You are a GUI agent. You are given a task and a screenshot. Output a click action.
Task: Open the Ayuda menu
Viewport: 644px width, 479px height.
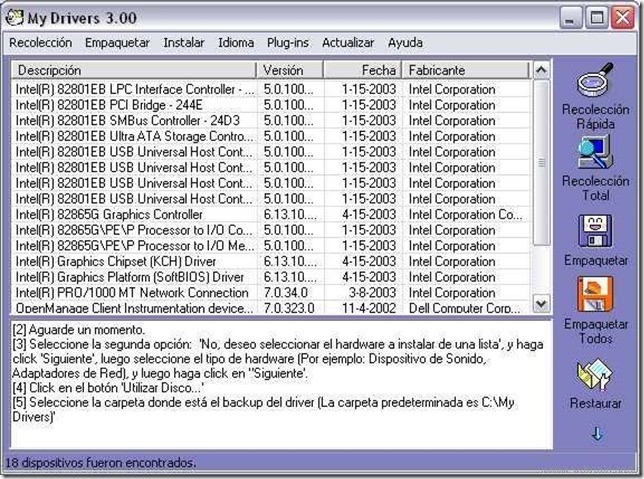405,43
